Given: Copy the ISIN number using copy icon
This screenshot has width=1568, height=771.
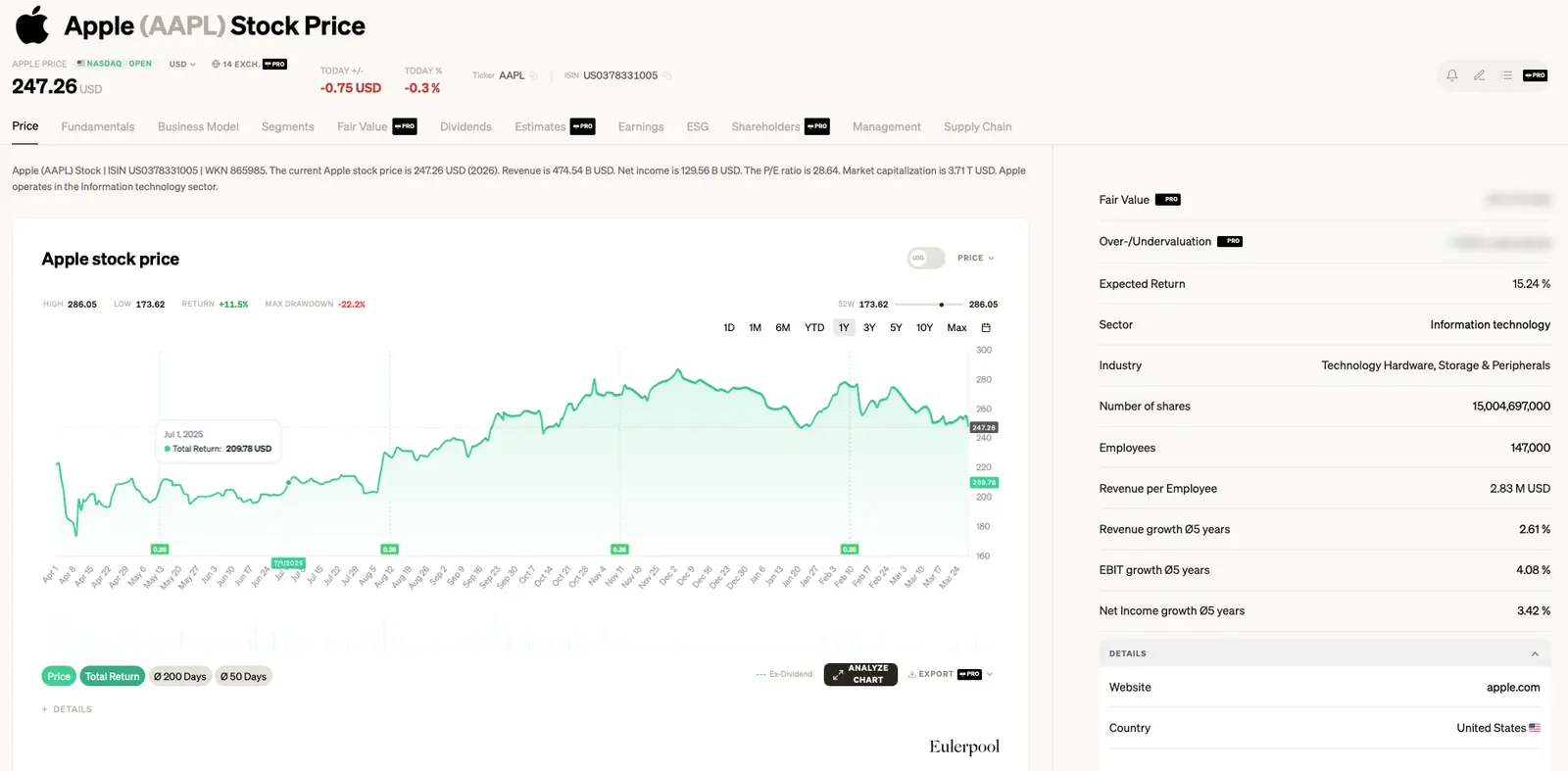Looking at the screenshot, I should pos(667,75).
